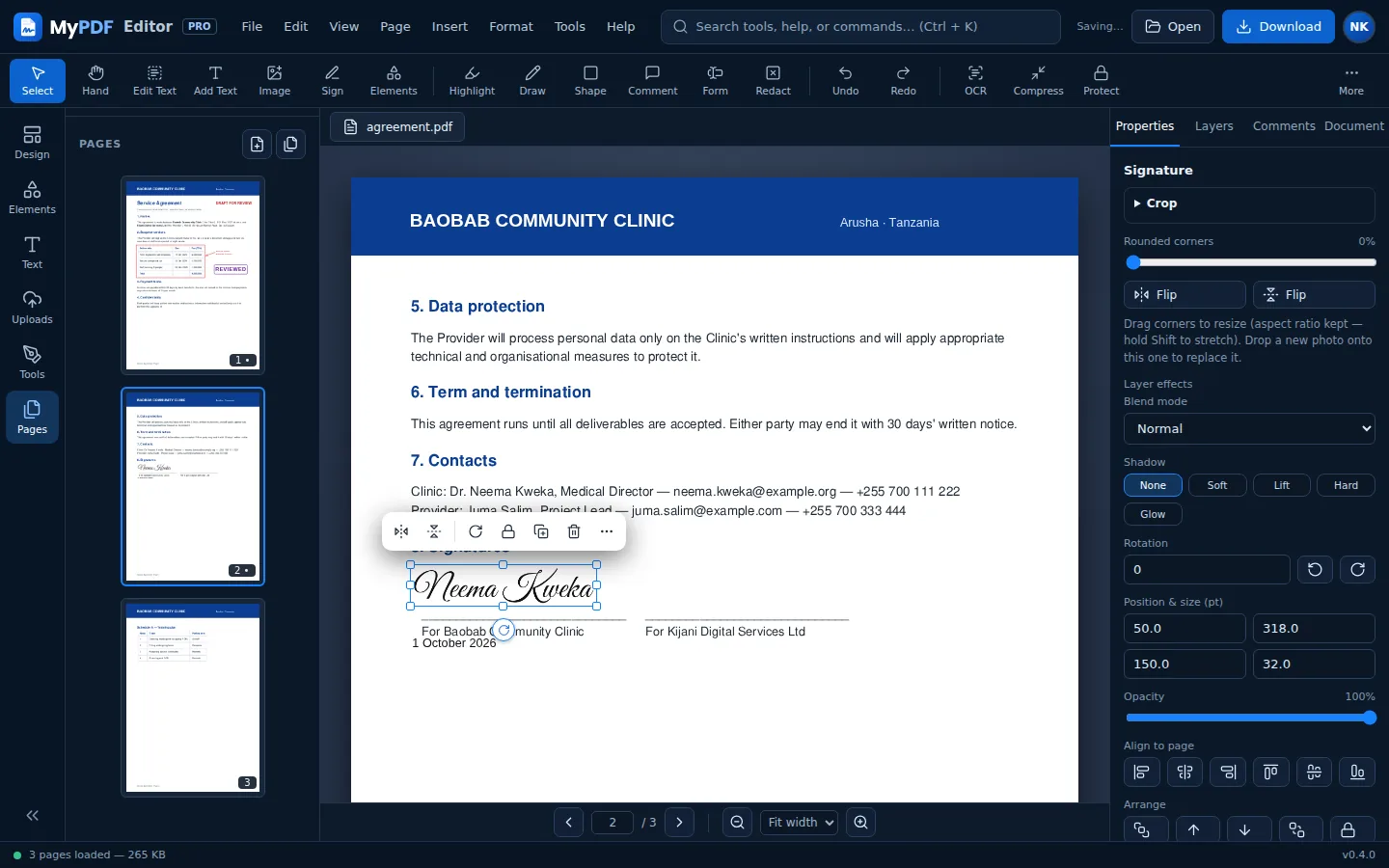The width and height of the screenshot is (1389, 868).
Task: Open the Blend mode dropdown
Action: [x=1249, y=428]
